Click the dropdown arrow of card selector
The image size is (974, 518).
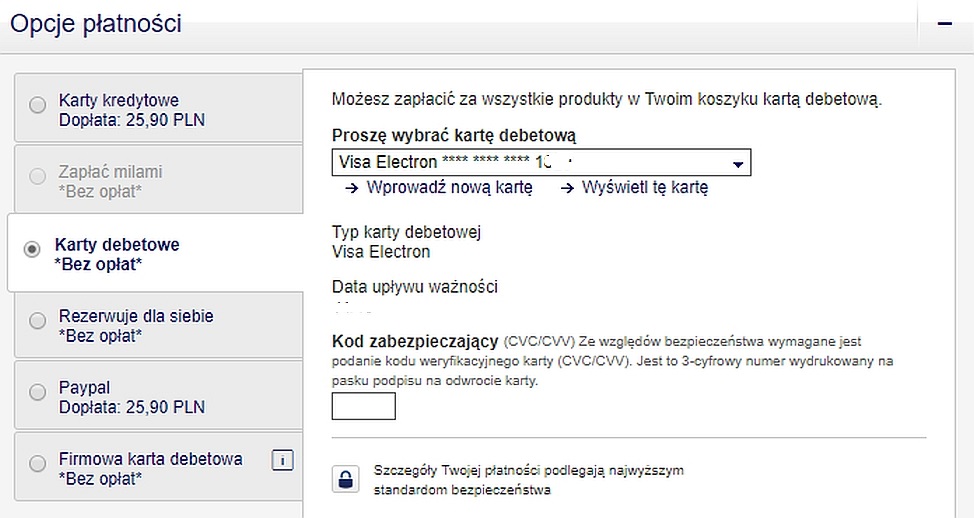click(x=738, y=165)
